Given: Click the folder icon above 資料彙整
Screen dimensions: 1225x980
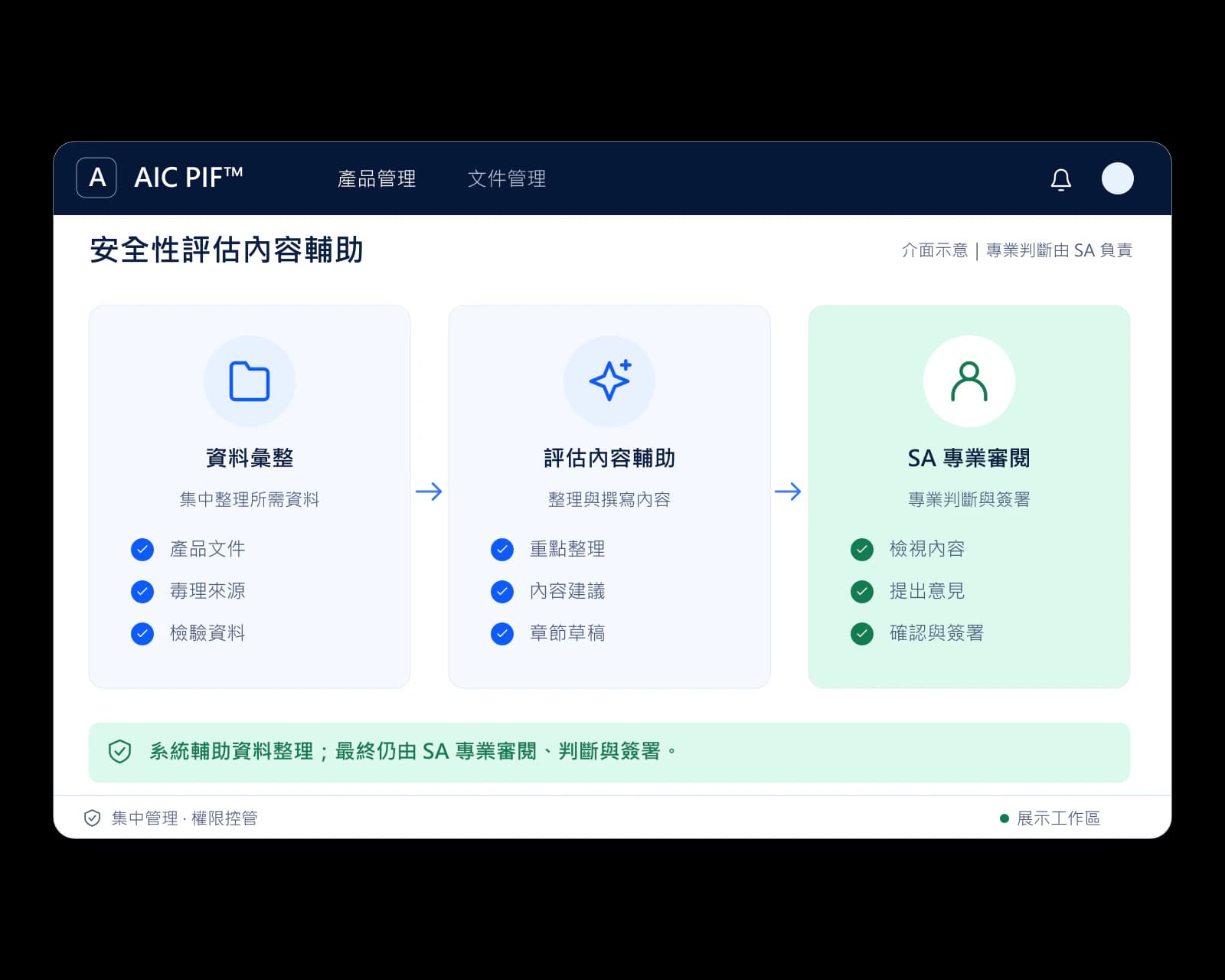Looking at the screenshot, I should [x=250, y=381].
